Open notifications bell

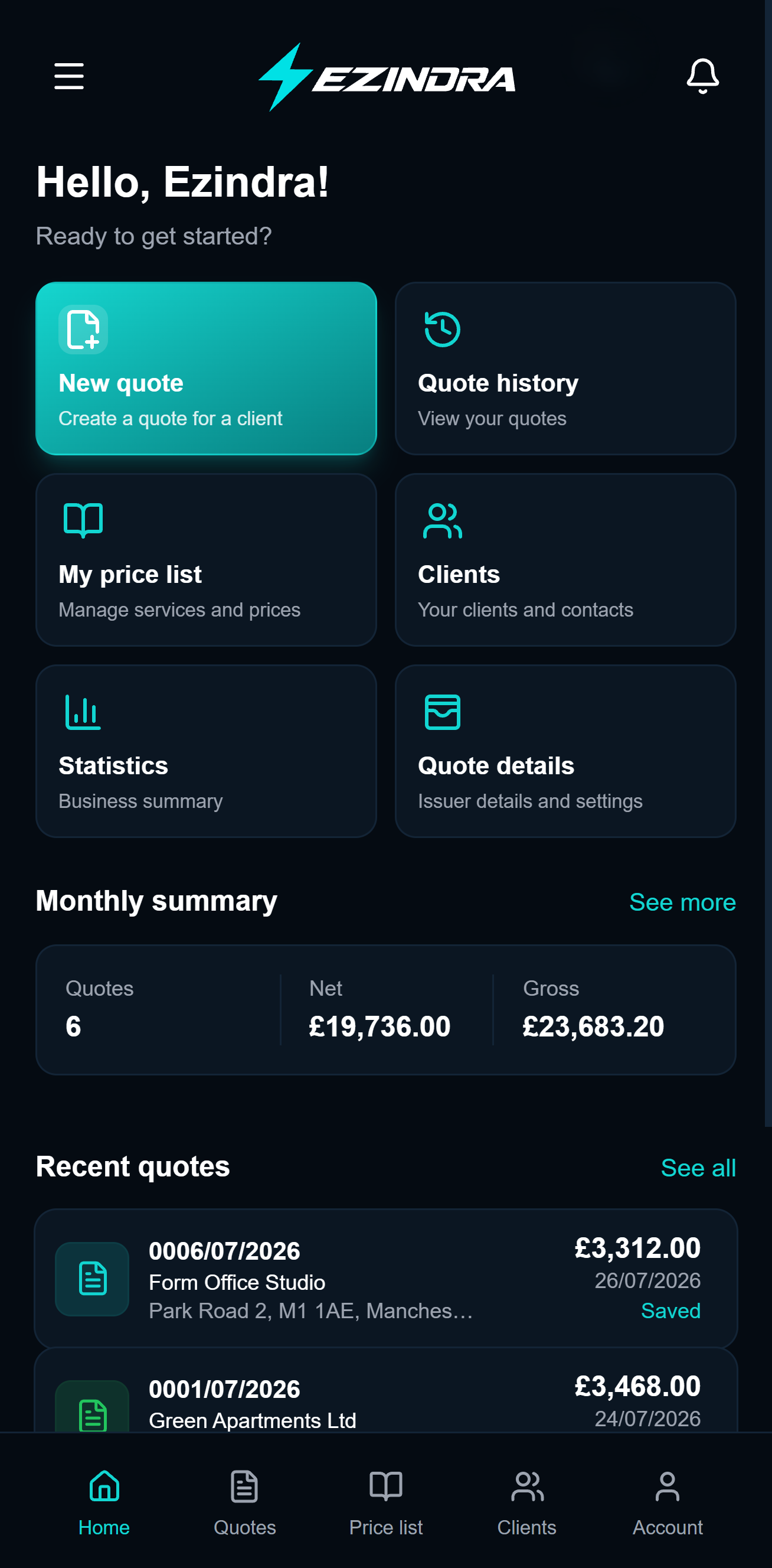(702, 76)
